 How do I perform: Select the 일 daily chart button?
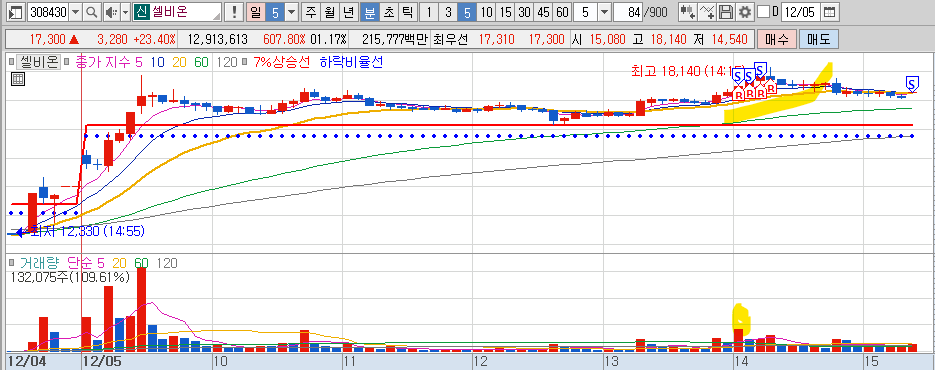pyautogui.click(x=256, y=12)
